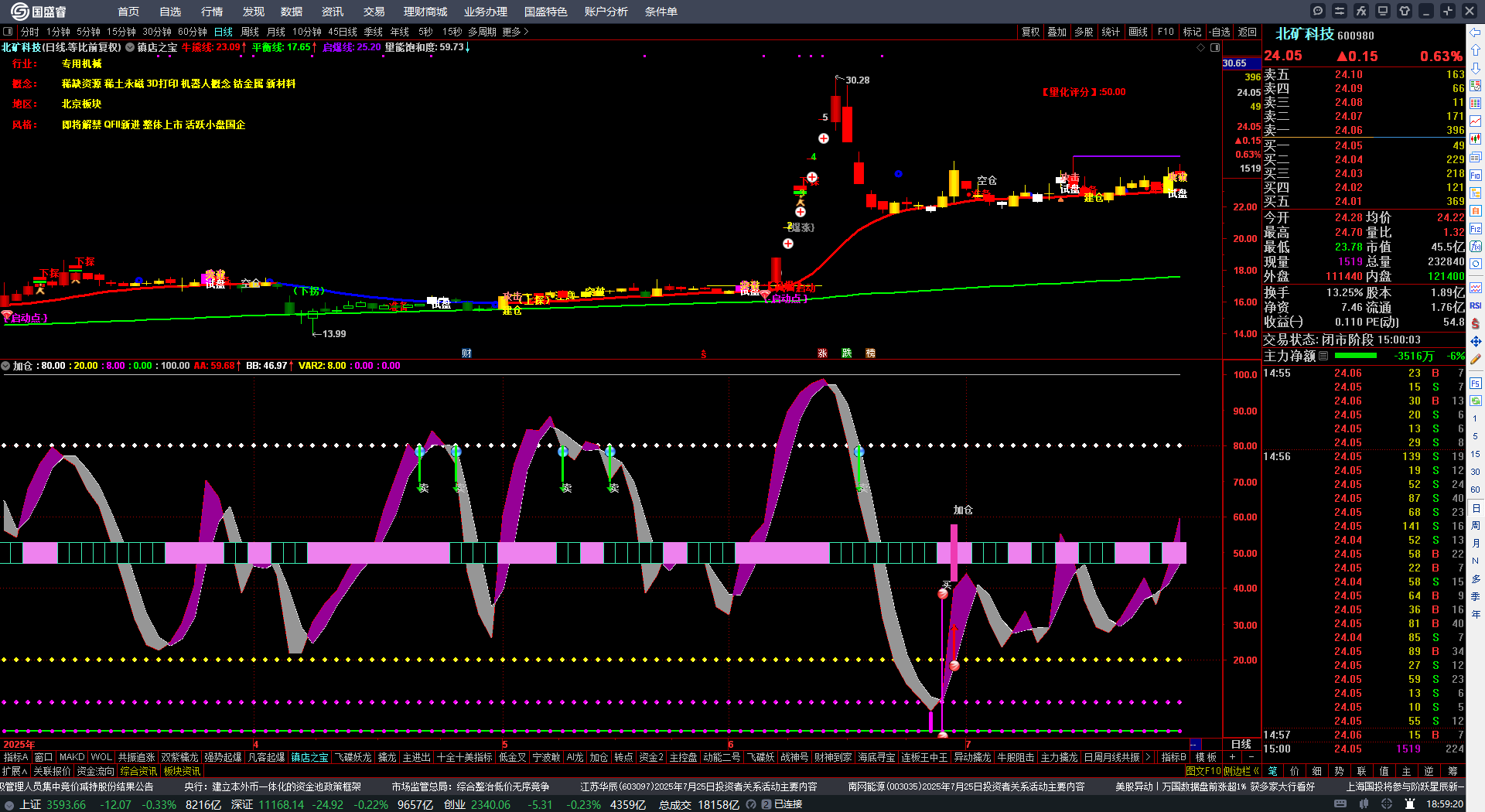Select the pencil drawing tool sidebar icon
Image resolution: width=1485 pixels, height=812 pixels.
(1476, 359)
